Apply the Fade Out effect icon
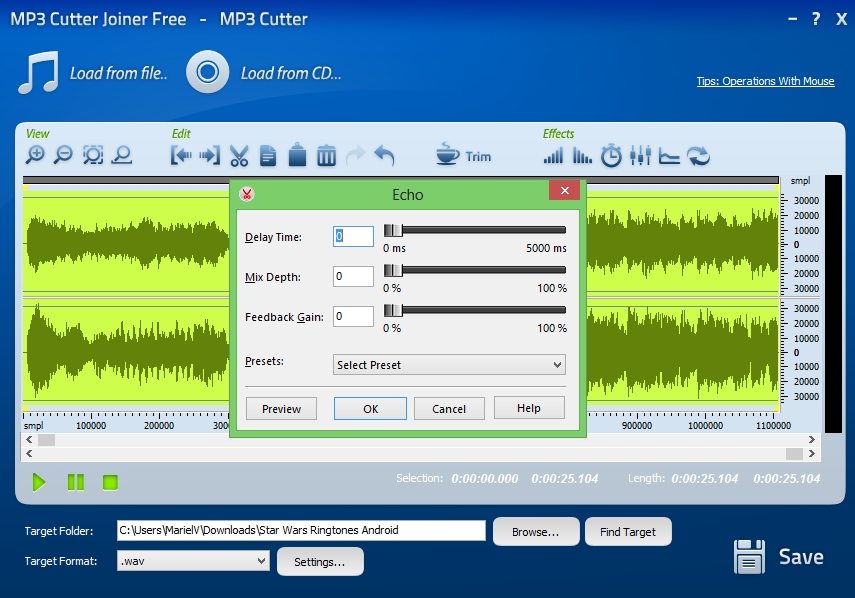This screenshot has height=598, width=855. [582, 156]
